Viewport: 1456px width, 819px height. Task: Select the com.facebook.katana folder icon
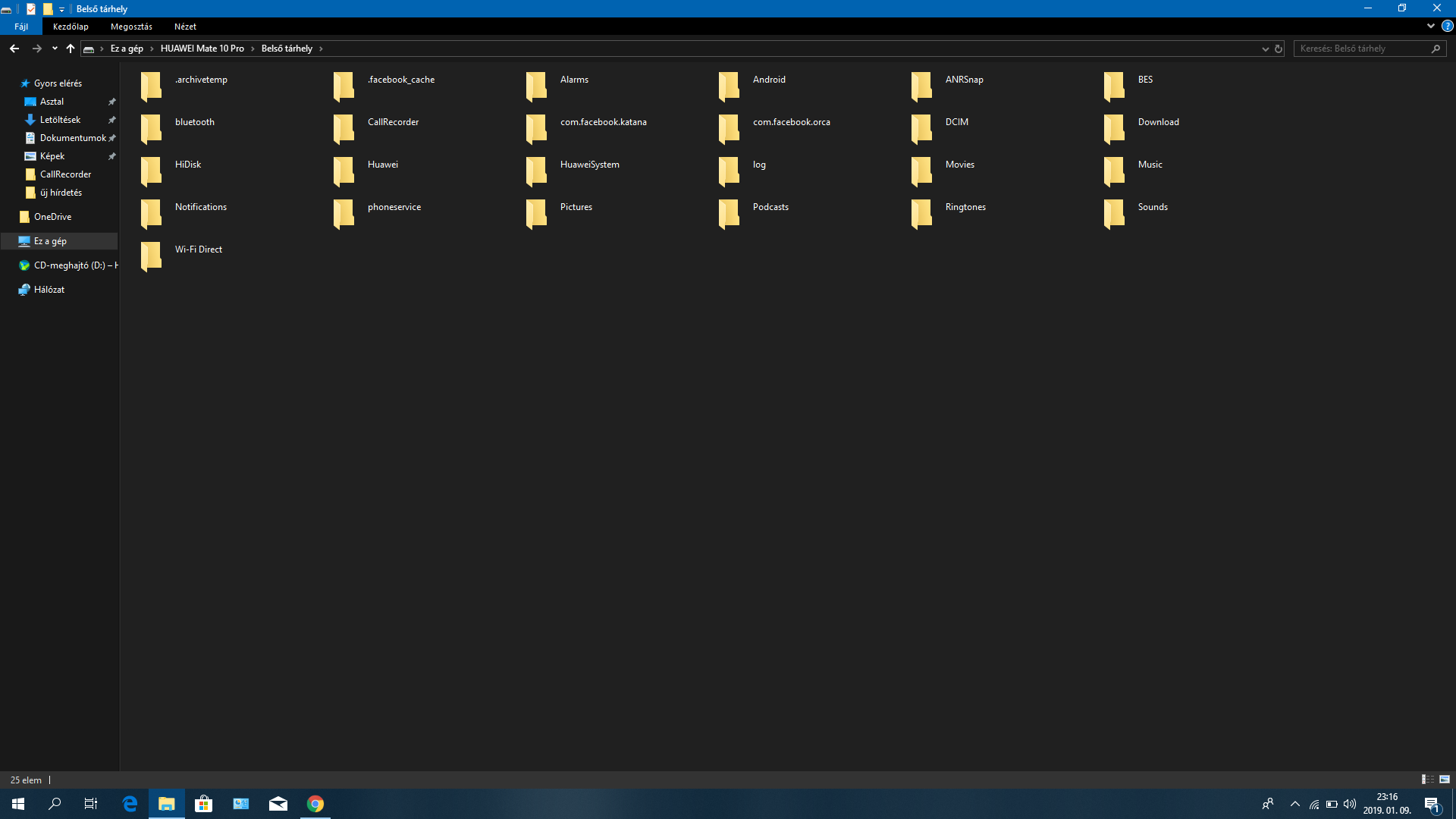coord(536,129)
